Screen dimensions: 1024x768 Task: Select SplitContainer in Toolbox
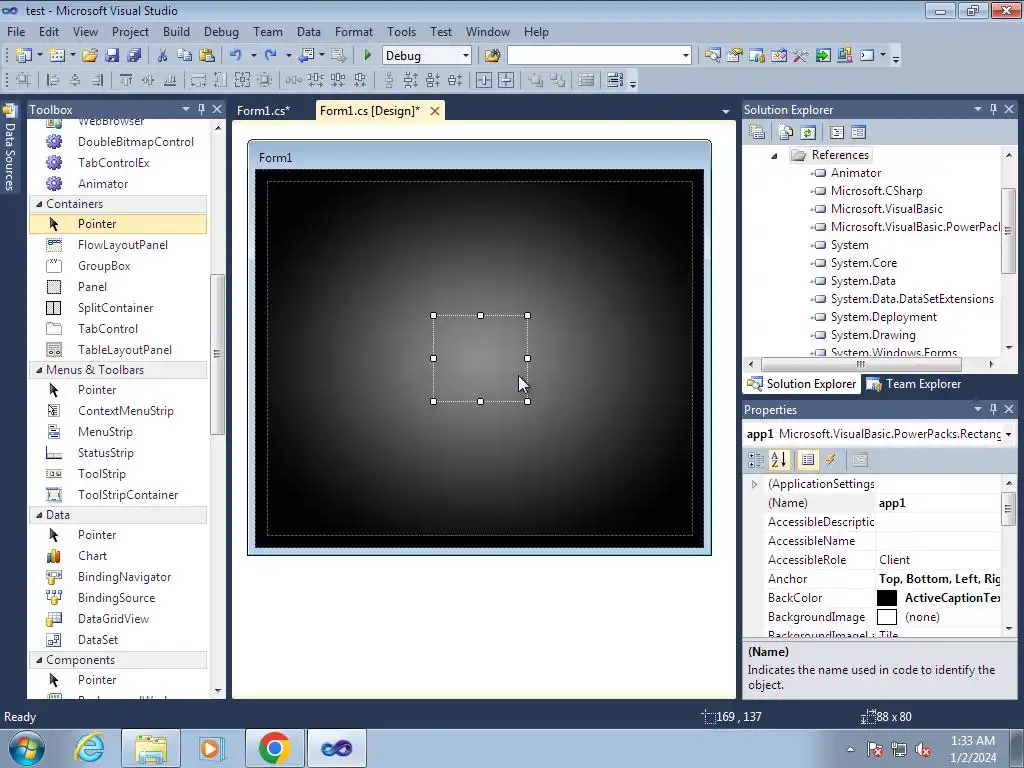[118, 308]
